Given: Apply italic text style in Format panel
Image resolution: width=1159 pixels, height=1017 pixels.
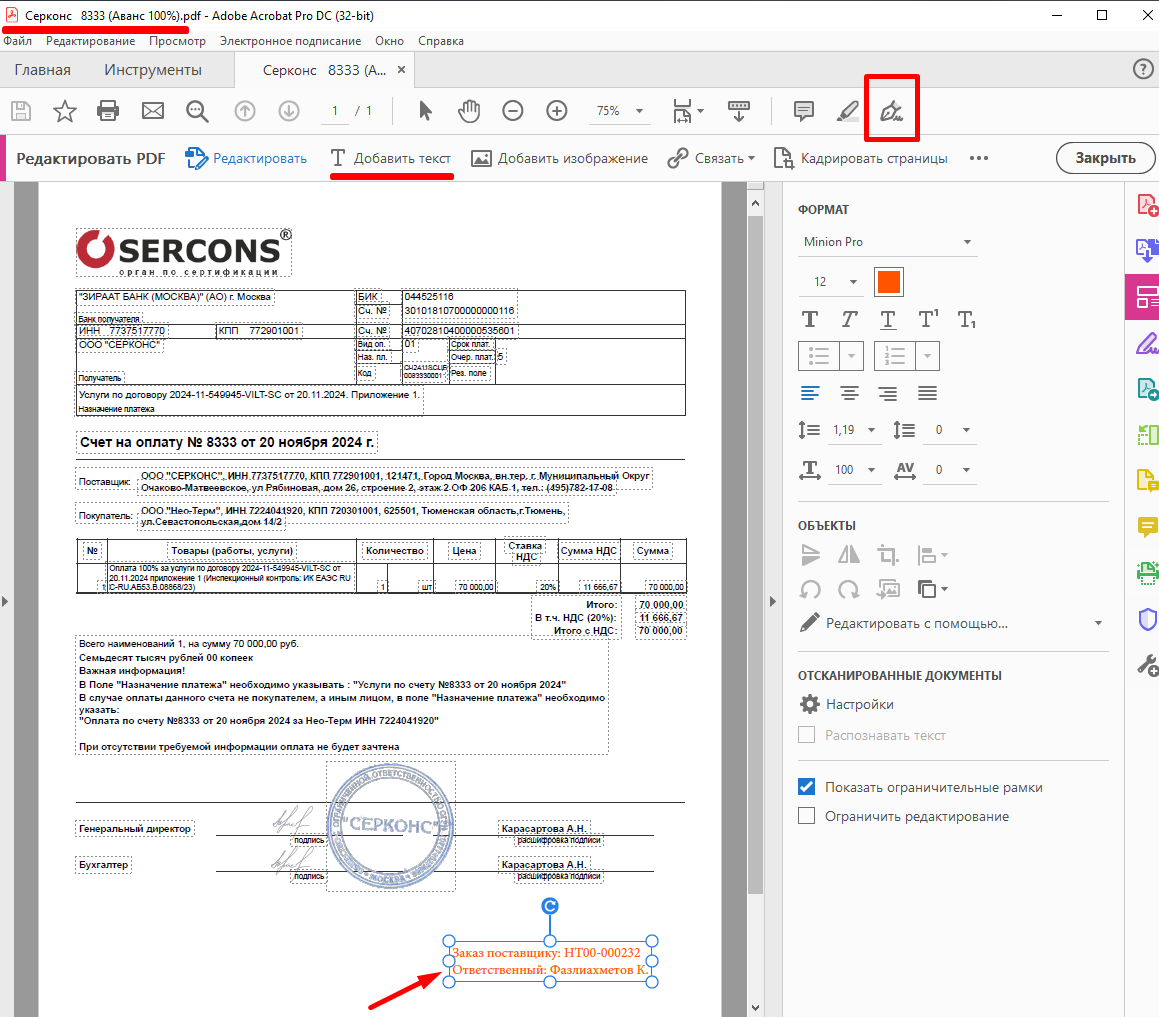Looking at the screenshot, I should tap(849, 319).
